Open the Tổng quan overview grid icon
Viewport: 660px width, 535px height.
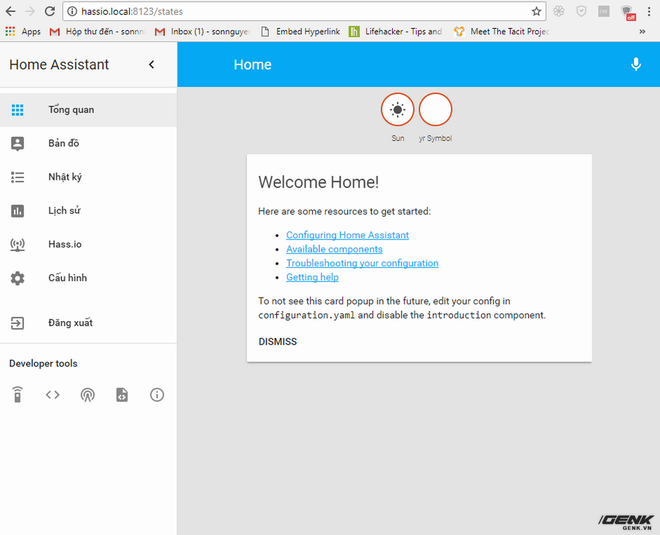pos(17,110)
